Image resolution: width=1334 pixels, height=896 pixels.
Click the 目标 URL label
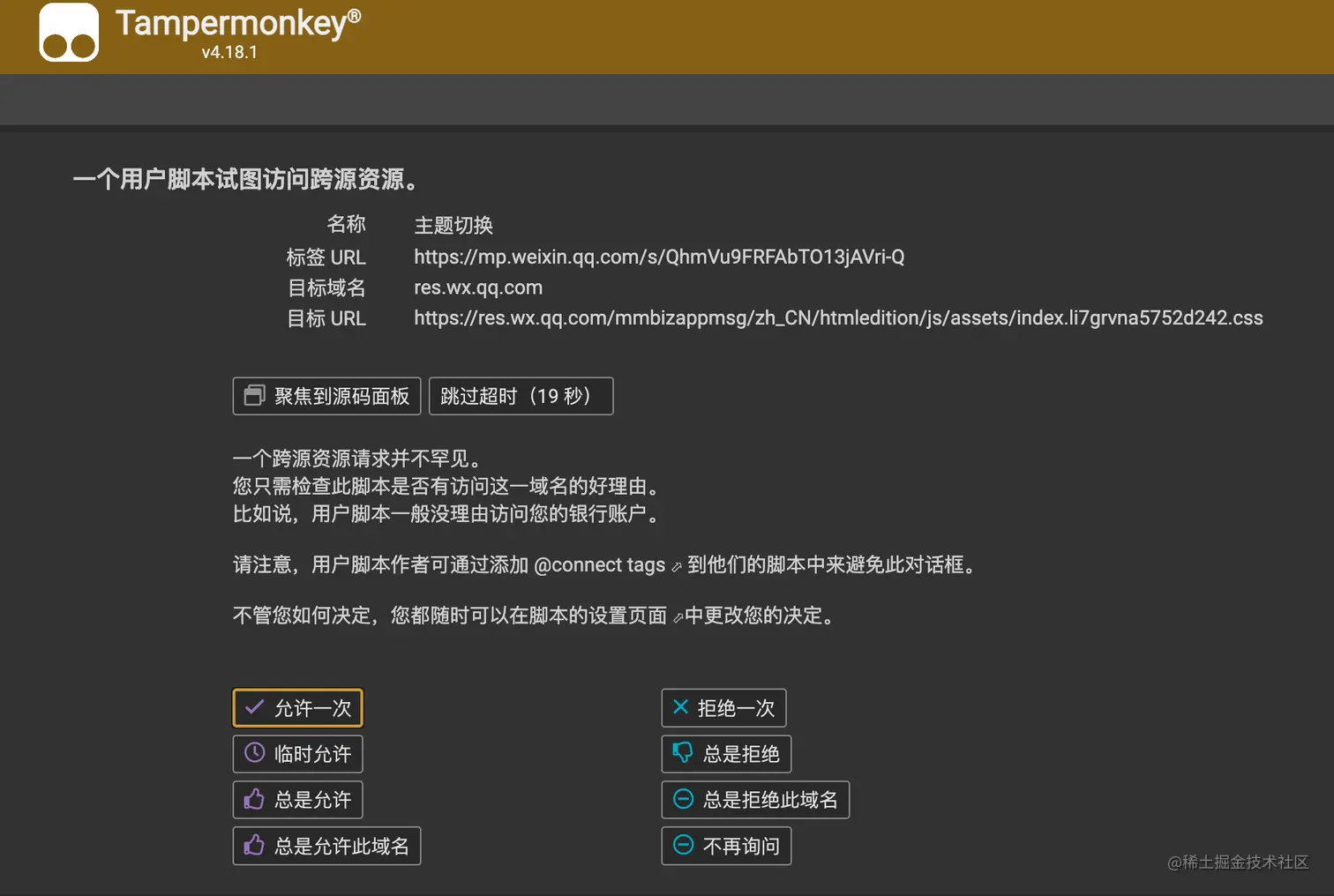tap(326, 318)
